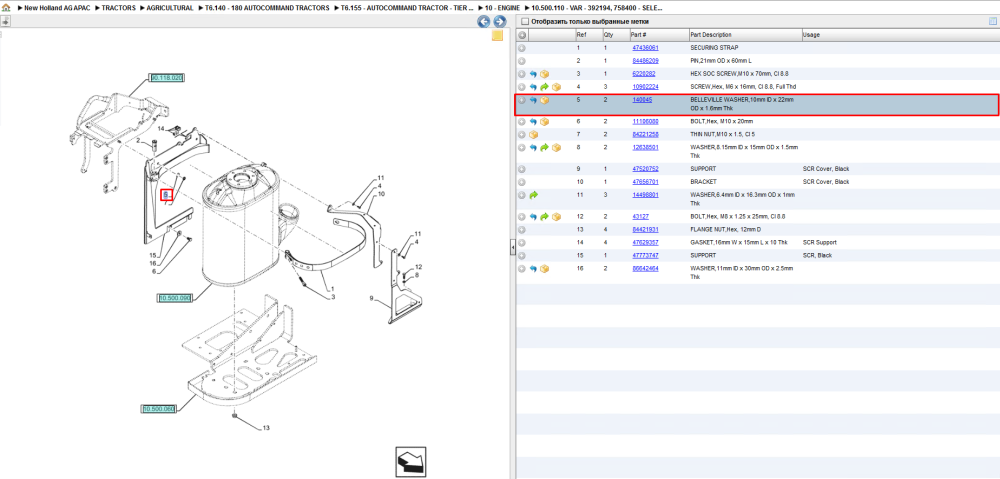Toggle selection circle for ref 15 SUPPORT
Viewport: 1000px width, 479px height.
tap(522, 255)
